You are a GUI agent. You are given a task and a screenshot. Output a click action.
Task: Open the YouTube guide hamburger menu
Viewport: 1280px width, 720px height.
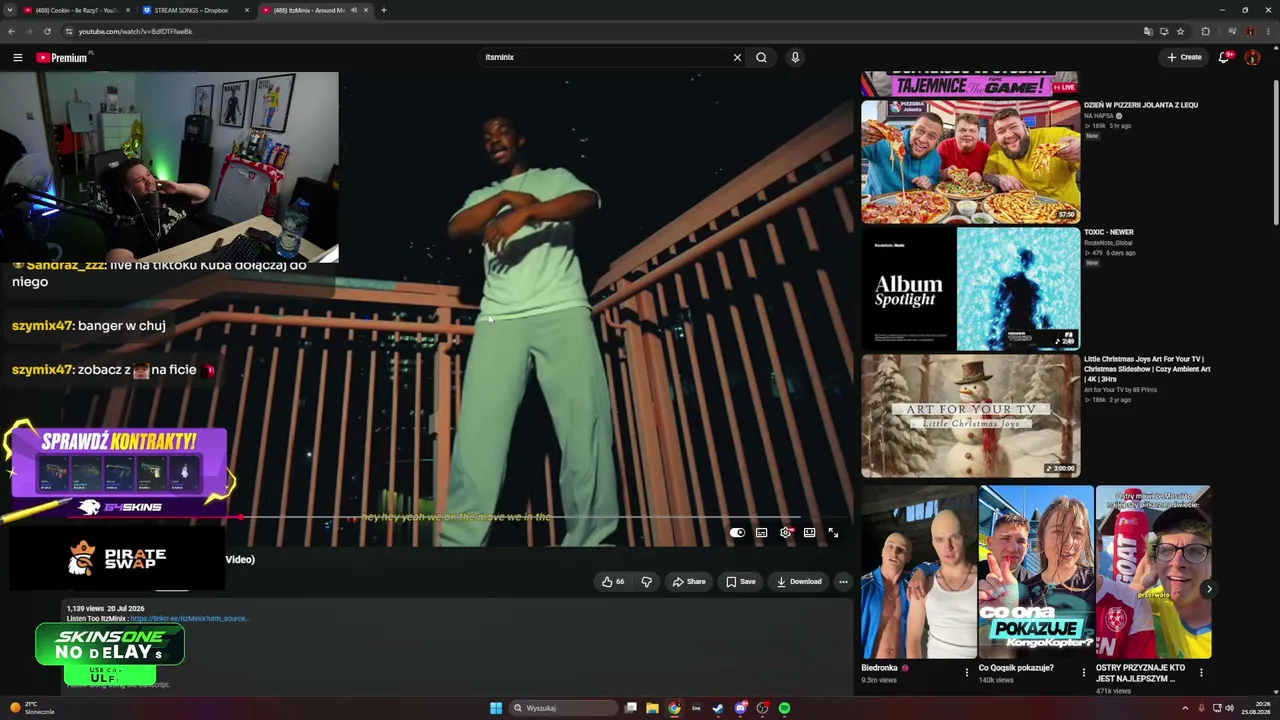[x=17, y=58]
